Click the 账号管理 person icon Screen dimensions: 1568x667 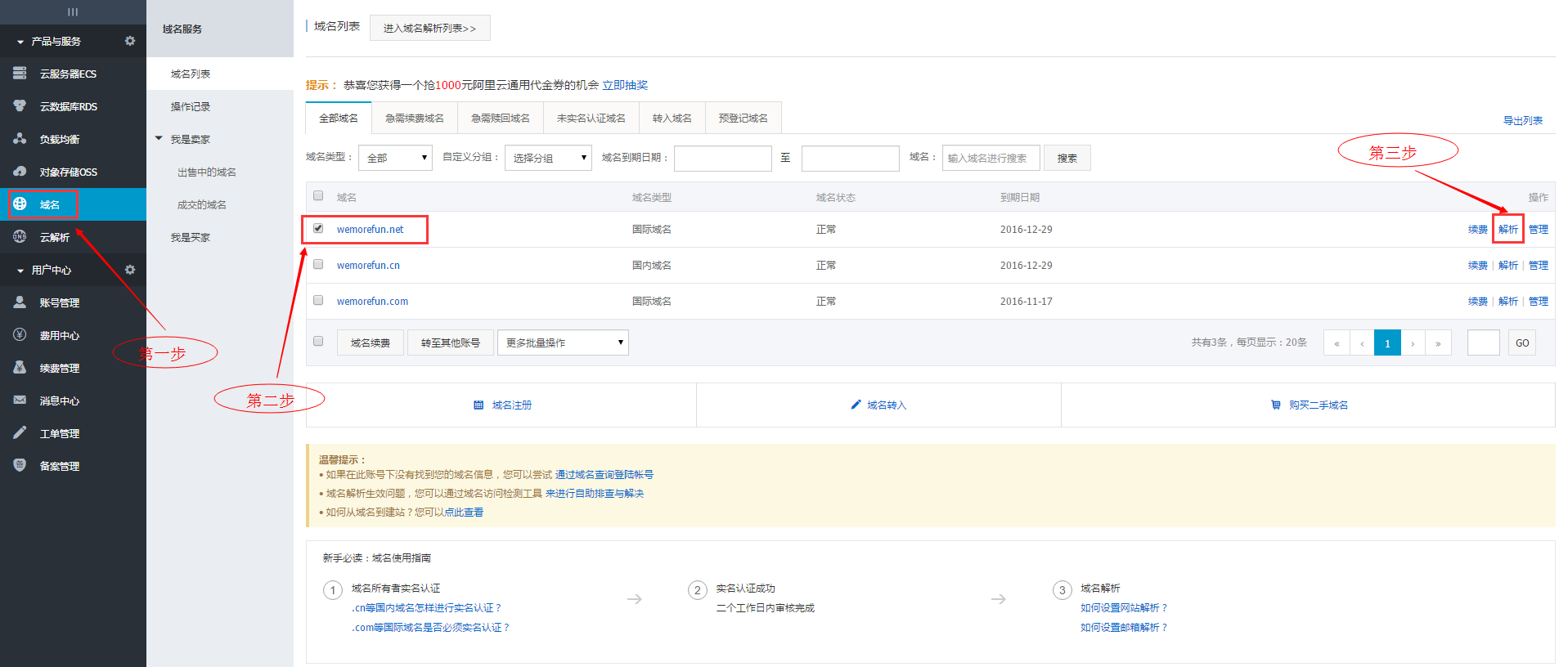(20, 302)
